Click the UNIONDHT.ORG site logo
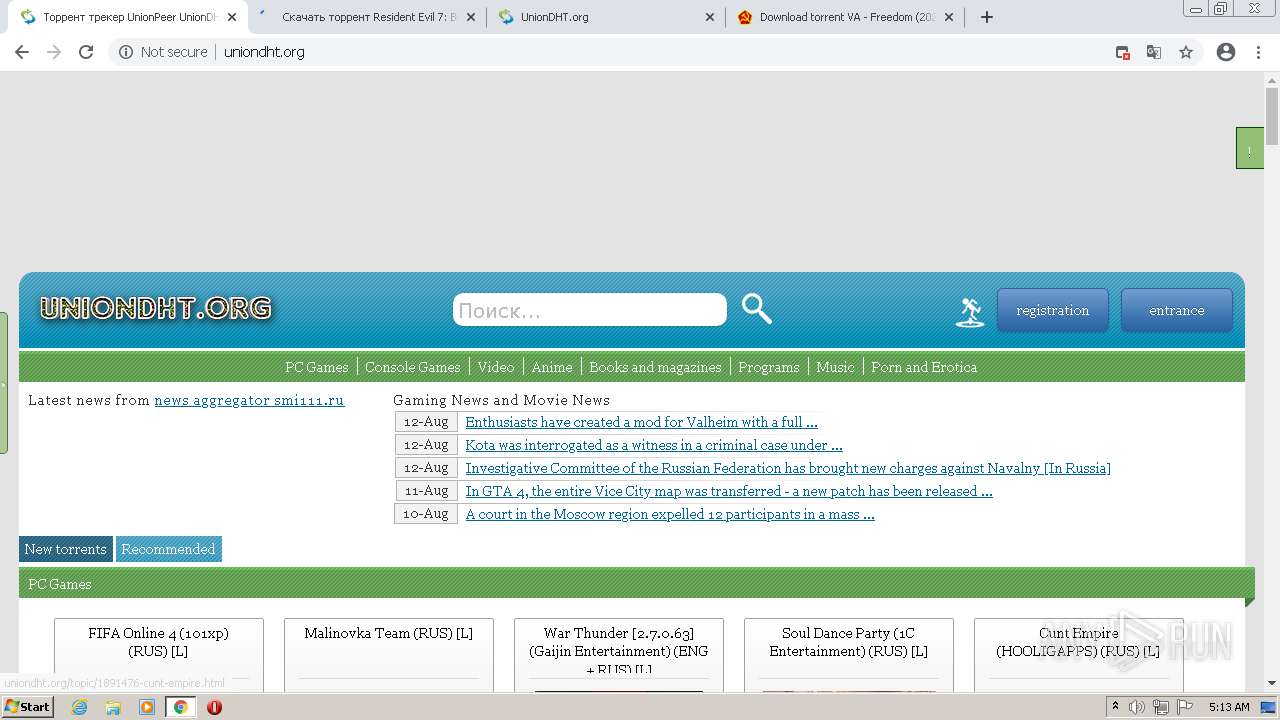Screen dimensions: 1280x720 [156, 308]
